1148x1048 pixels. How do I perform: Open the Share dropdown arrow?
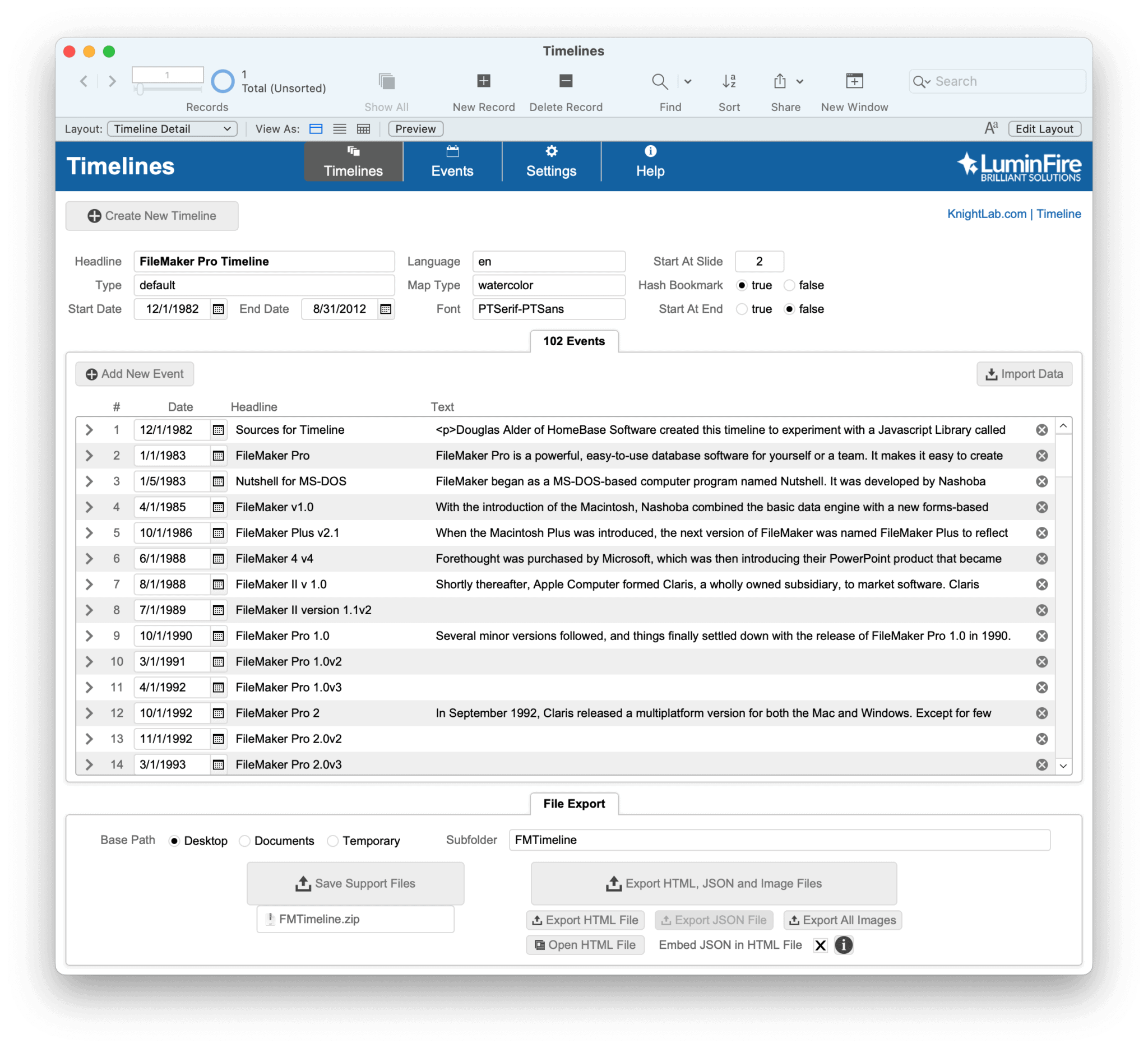(x=799, y=81)
